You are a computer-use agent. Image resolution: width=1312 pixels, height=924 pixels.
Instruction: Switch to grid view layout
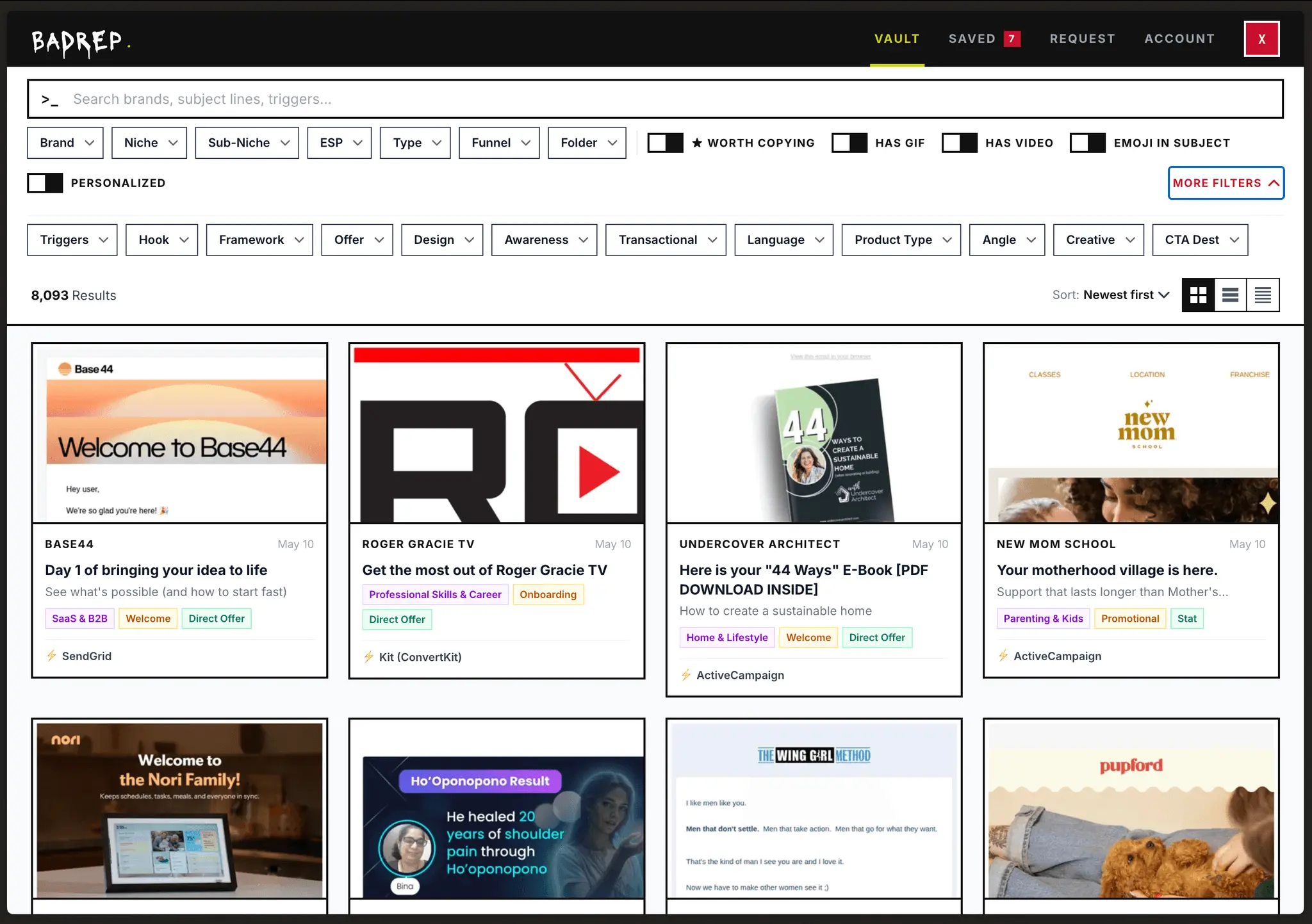(x=1198, y=295)
